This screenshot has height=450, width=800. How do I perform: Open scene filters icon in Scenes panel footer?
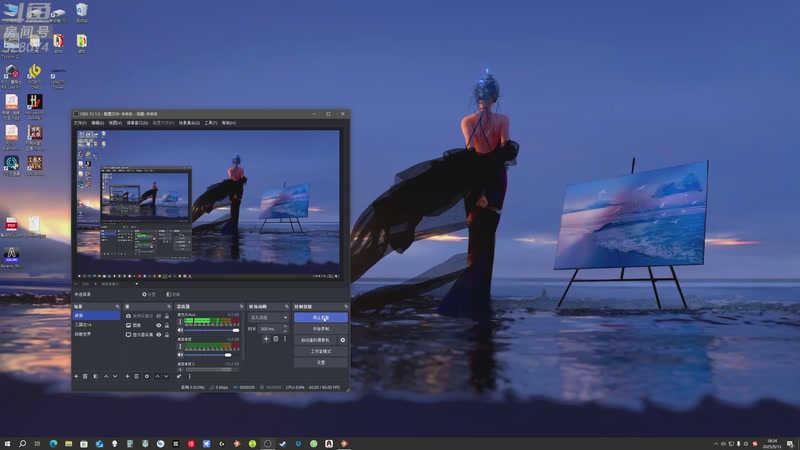tap(95, 376)
